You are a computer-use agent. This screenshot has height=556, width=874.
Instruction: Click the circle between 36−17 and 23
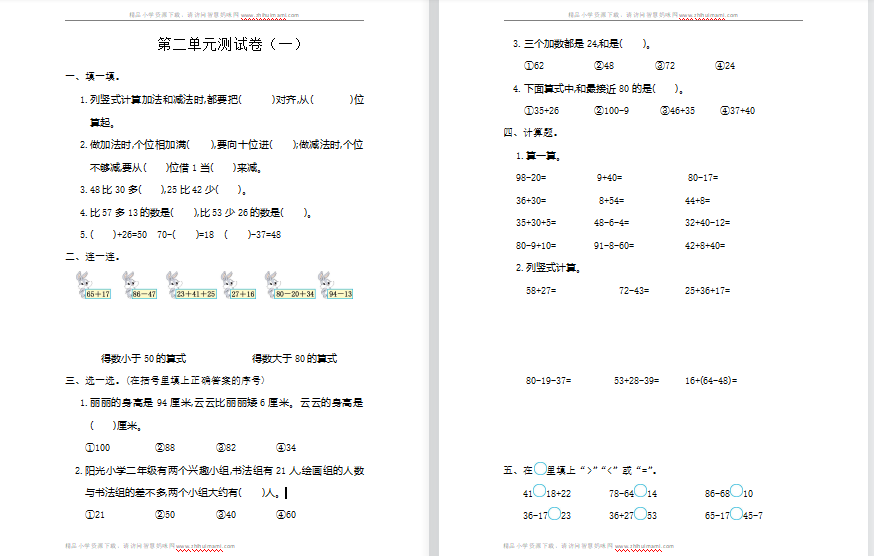[x=554, y=514]
